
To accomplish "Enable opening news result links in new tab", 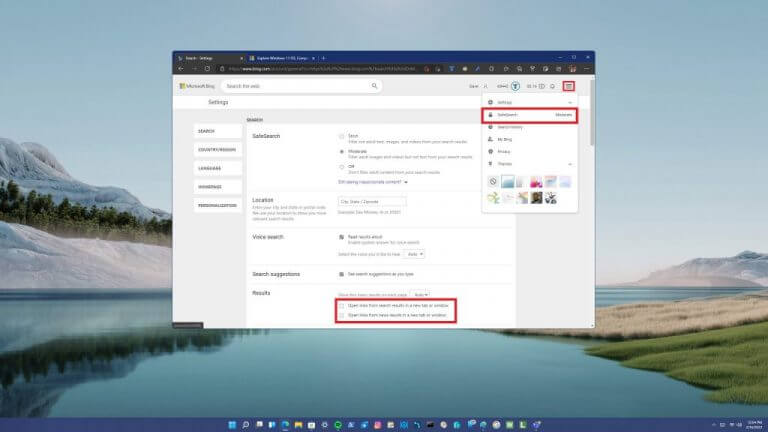I will coord(341,315).
